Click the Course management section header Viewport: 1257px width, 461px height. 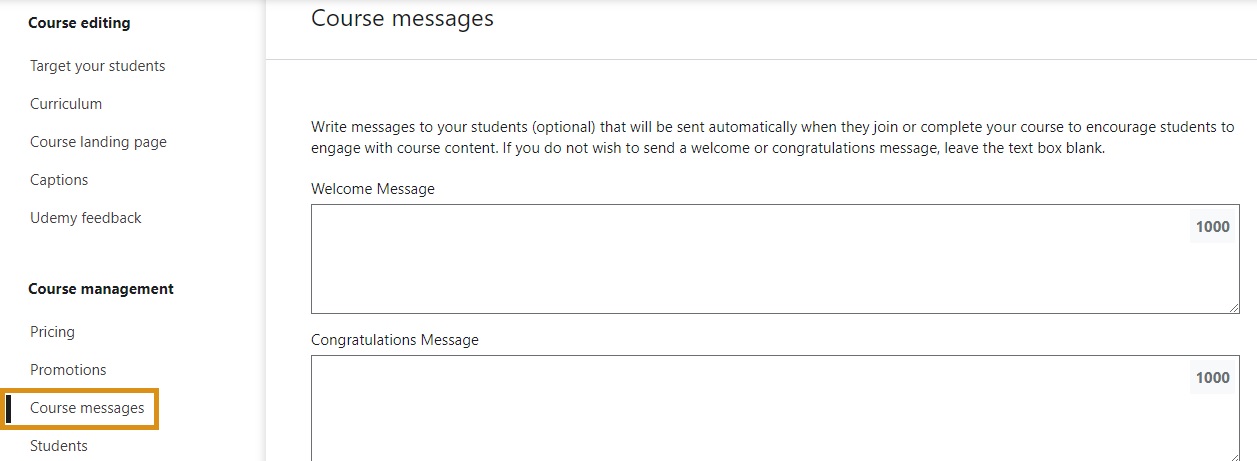point(101,289)
